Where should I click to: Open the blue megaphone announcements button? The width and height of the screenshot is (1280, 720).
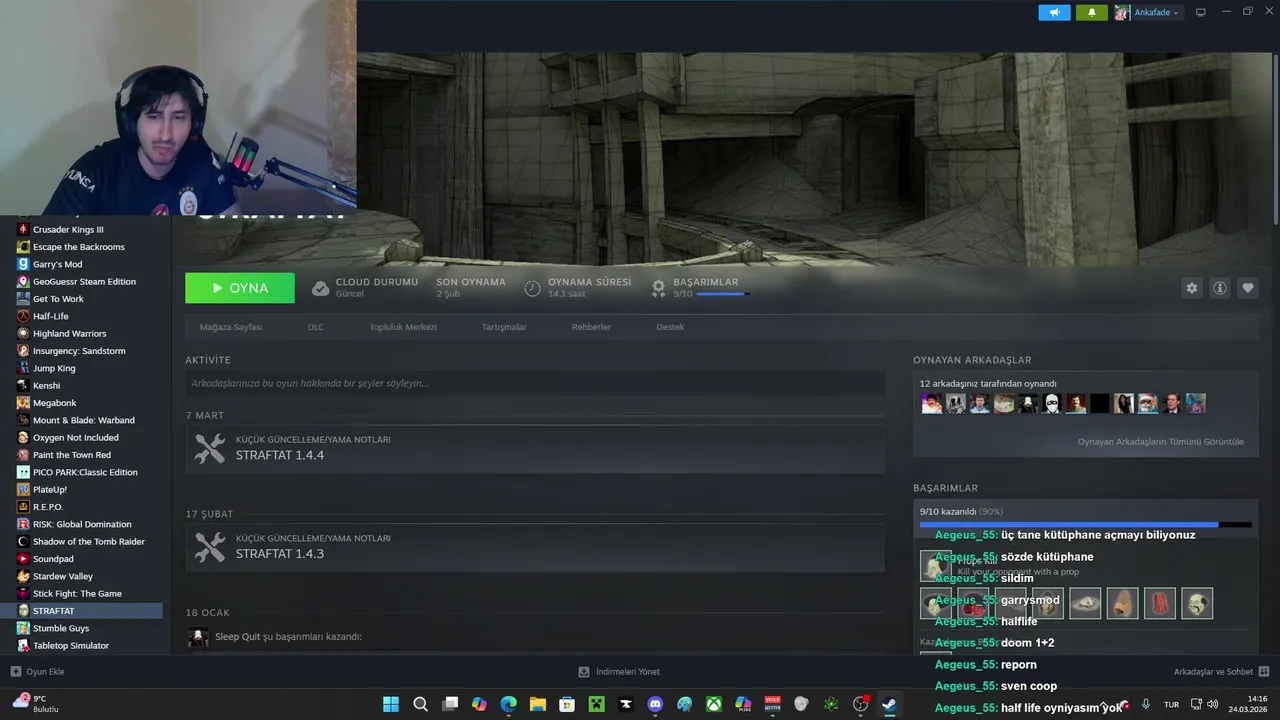(x=1054, y=12)
